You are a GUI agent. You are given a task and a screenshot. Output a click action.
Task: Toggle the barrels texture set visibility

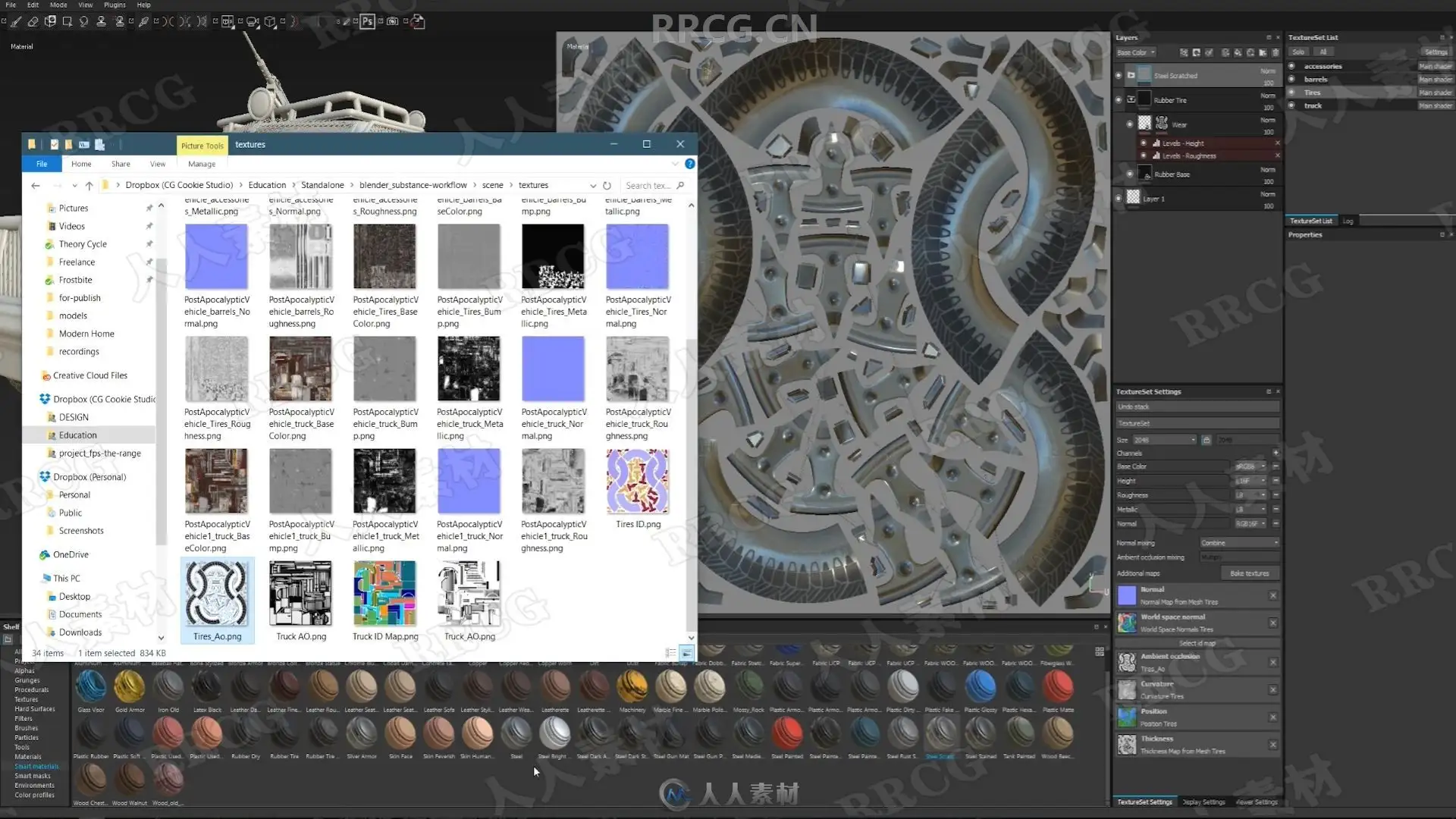pyautogui.click(x=1291, y=79)
